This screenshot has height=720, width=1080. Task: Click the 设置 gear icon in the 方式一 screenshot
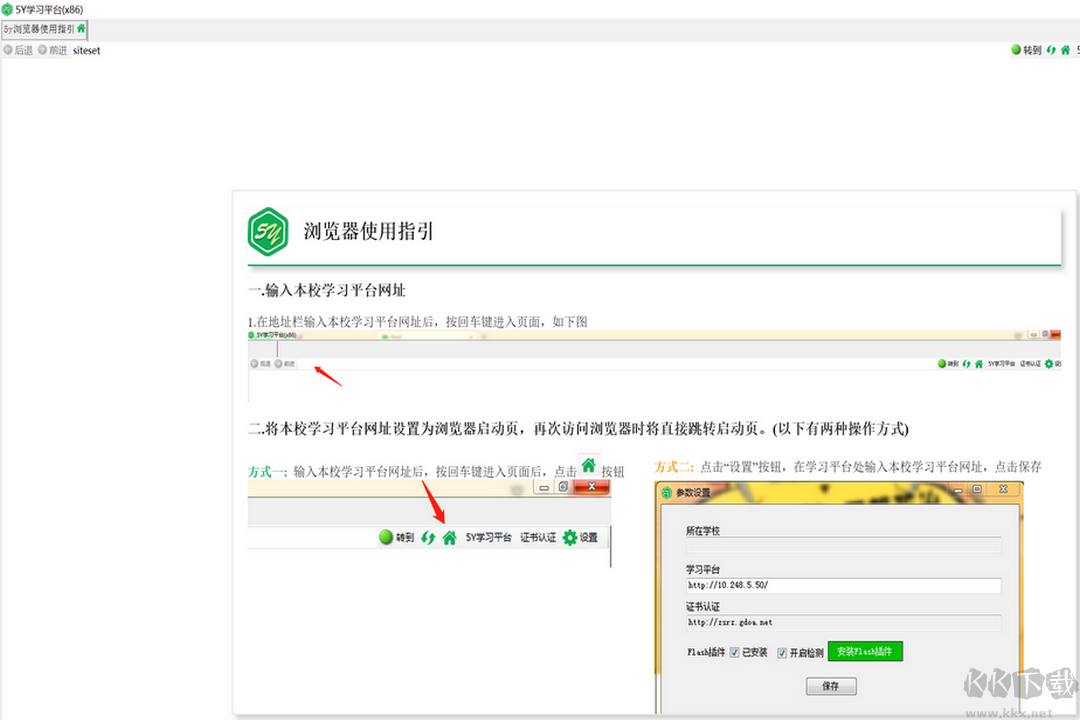(569, 537)
